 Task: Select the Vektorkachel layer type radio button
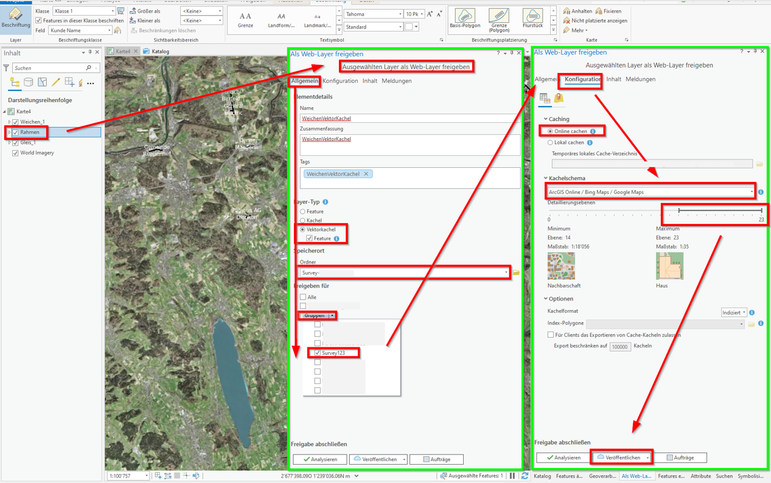(302, 229)
